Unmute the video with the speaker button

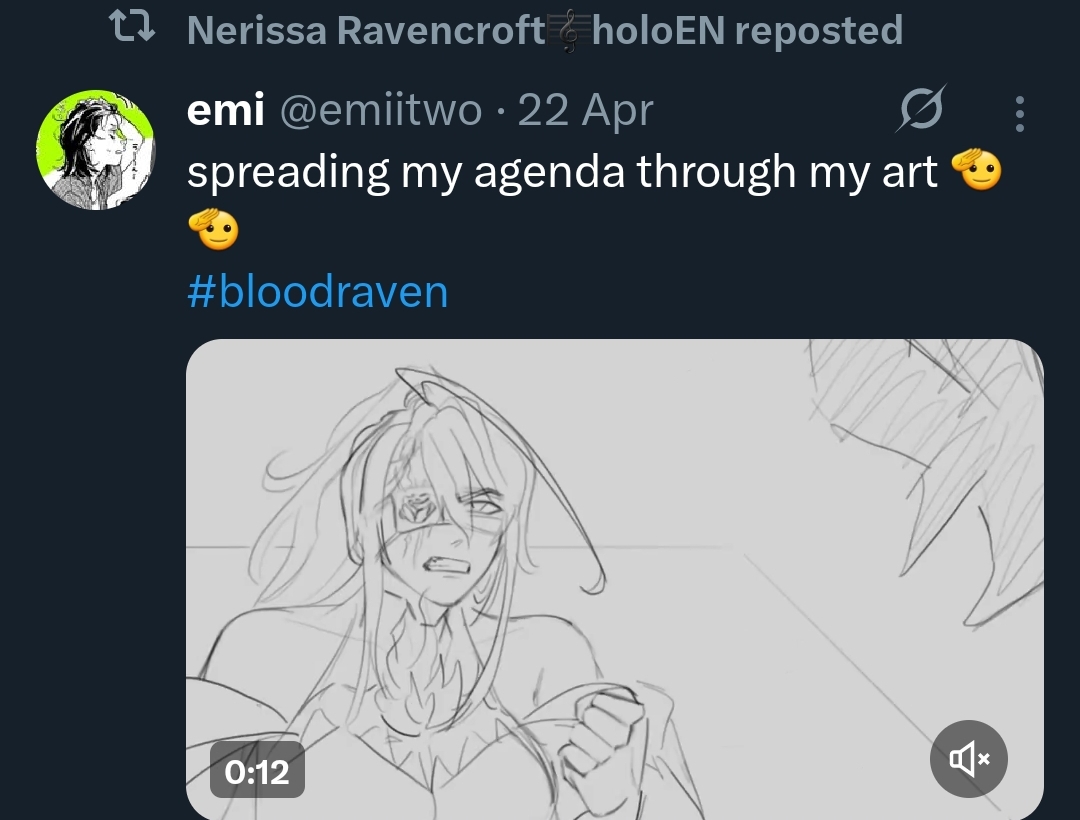[968, 759]
